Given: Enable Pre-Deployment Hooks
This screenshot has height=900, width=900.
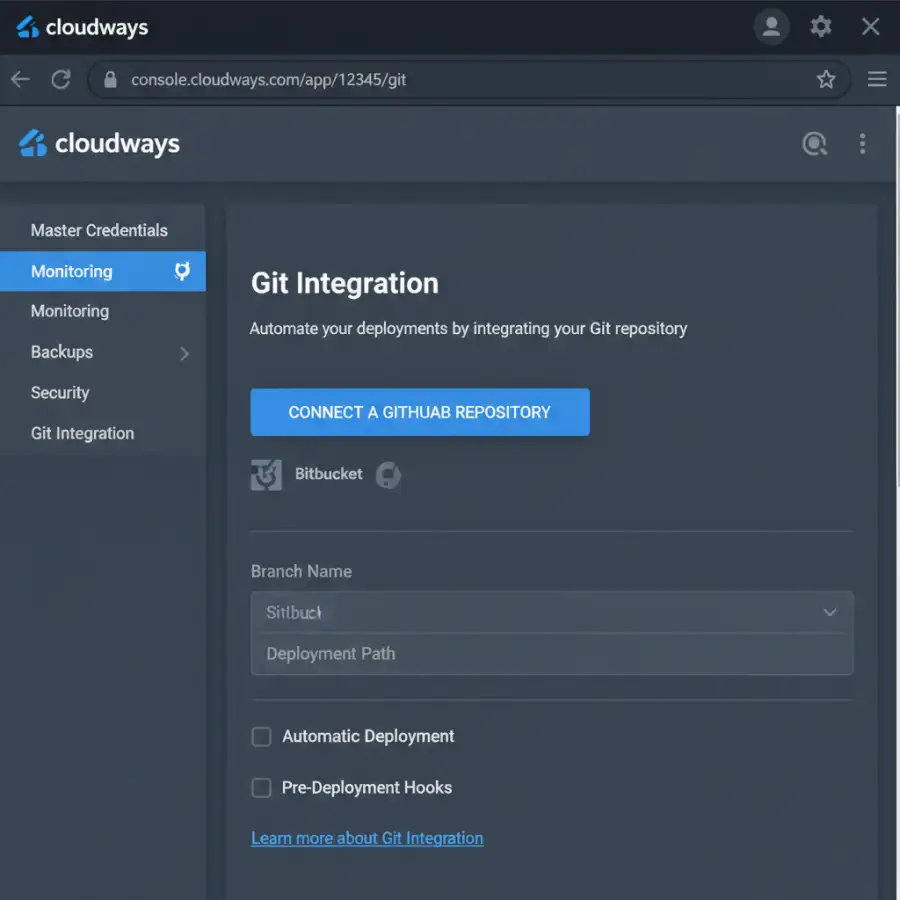Looking at the screenshot, I should (261, 788).
